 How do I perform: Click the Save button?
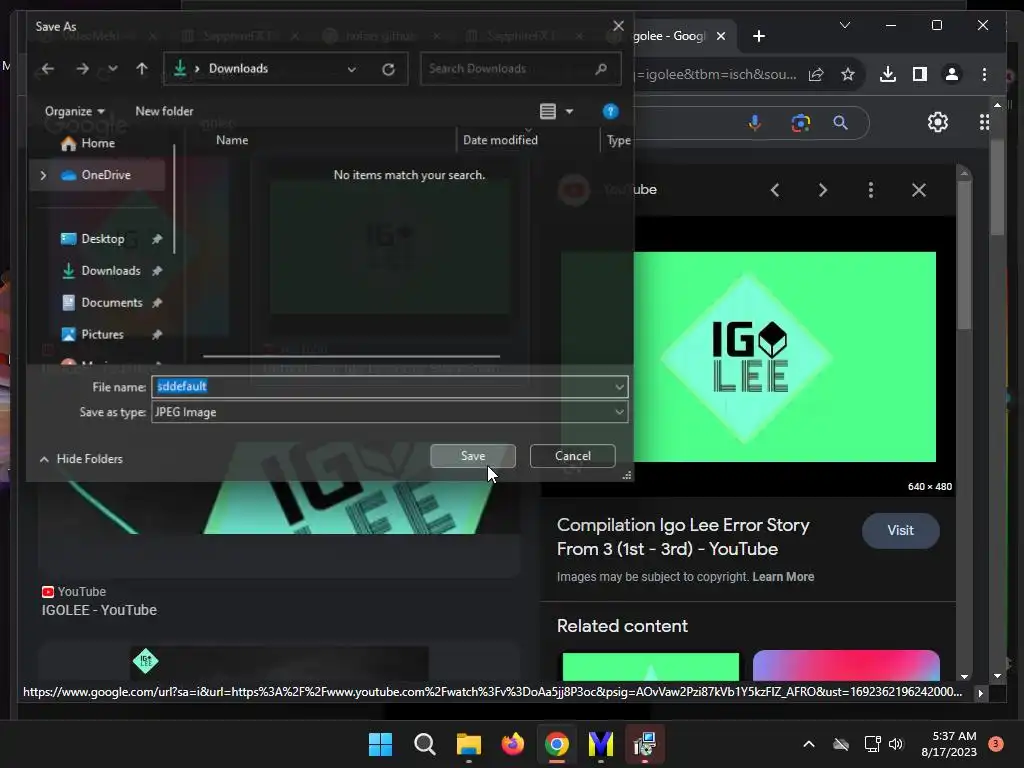coord(473,456)
